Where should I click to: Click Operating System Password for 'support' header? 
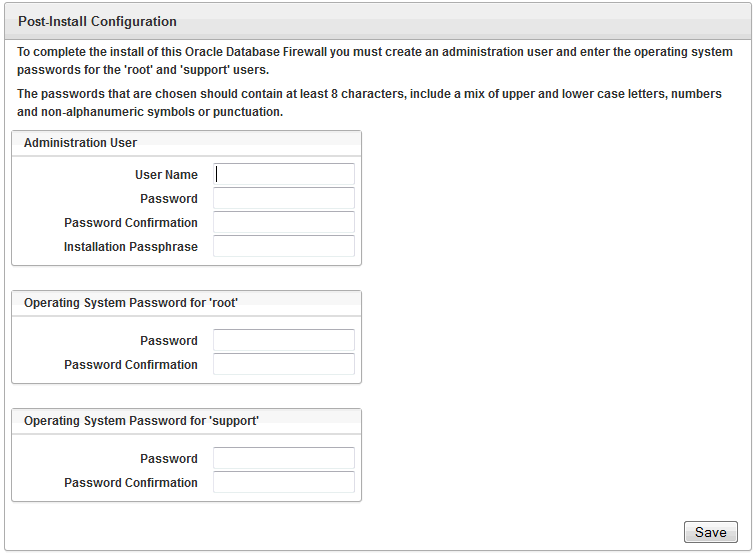click(x=141, y=421)
